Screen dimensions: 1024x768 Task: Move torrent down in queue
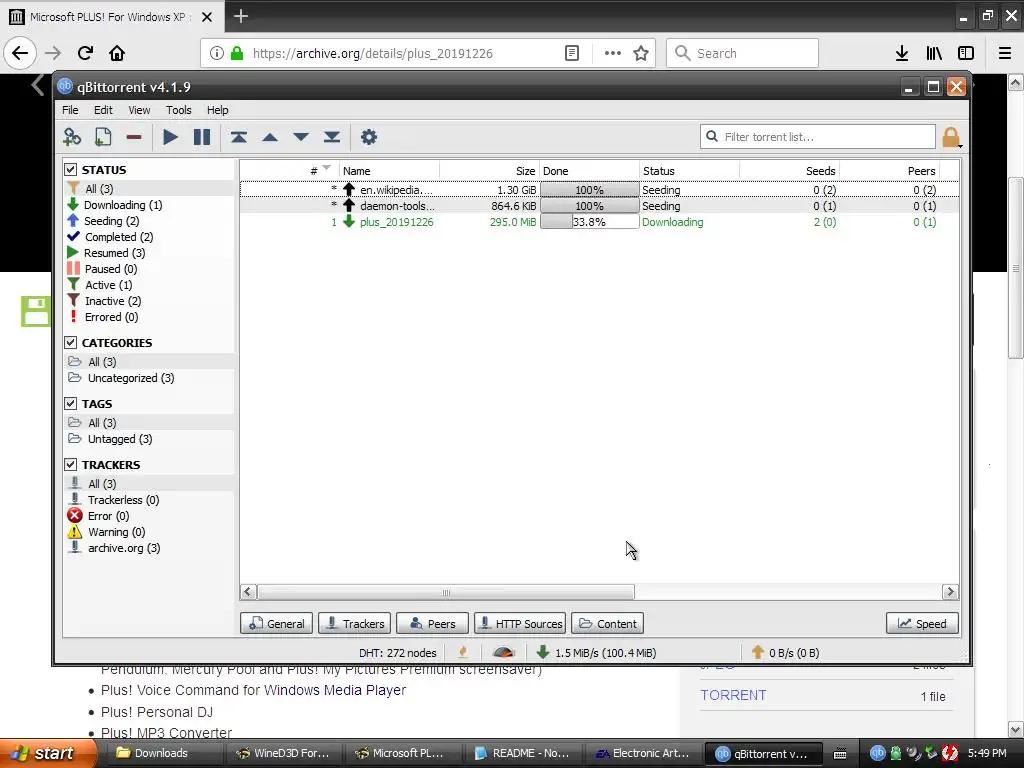click(300, 137)
